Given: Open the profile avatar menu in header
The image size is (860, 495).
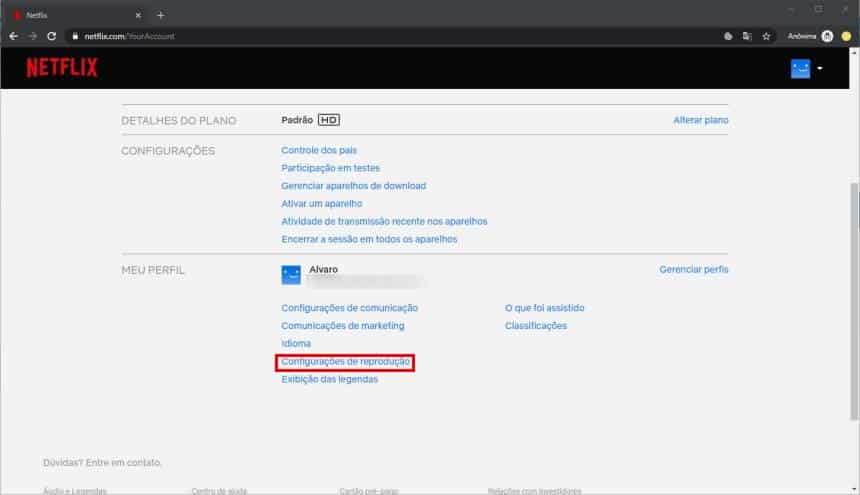Looking at the screenshot, I should (800, 69).
